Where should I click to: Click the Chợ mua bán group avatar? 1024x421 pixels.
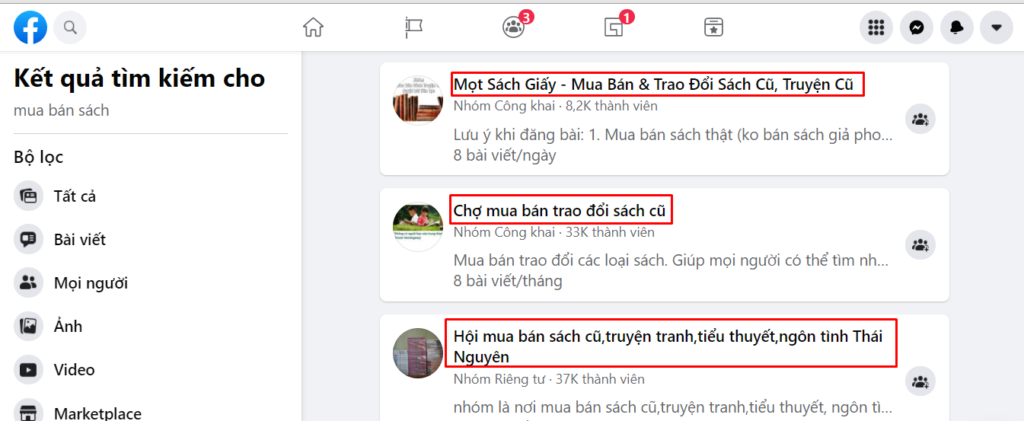418,227
